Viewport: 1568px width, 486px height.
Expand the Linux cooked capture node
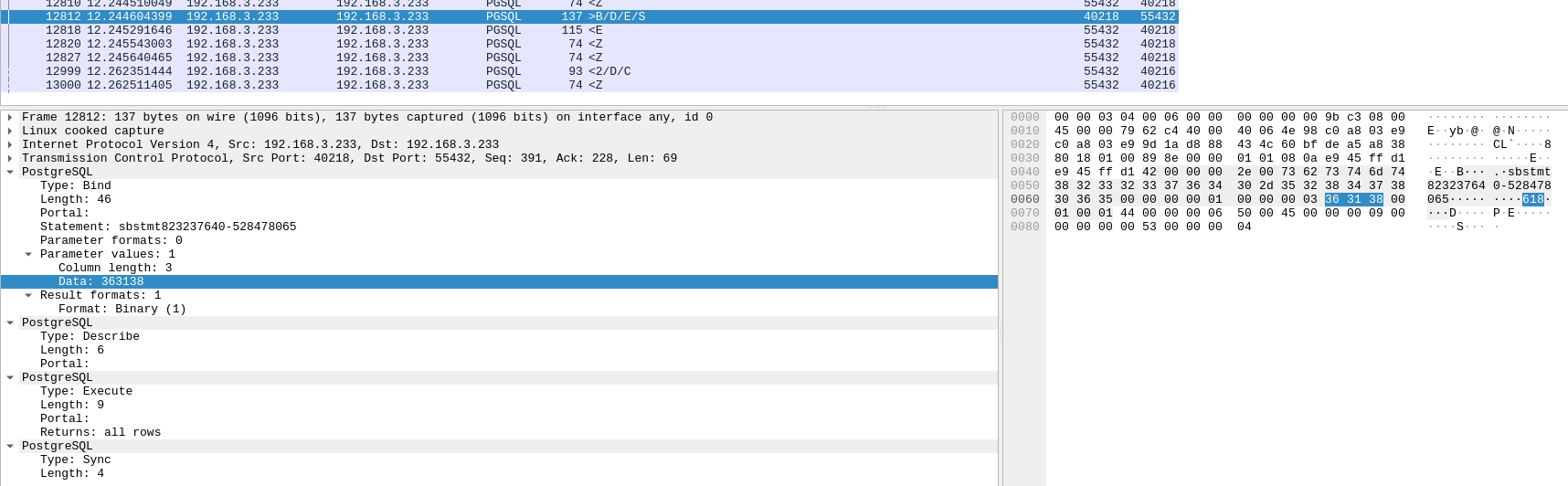(9, 131)
